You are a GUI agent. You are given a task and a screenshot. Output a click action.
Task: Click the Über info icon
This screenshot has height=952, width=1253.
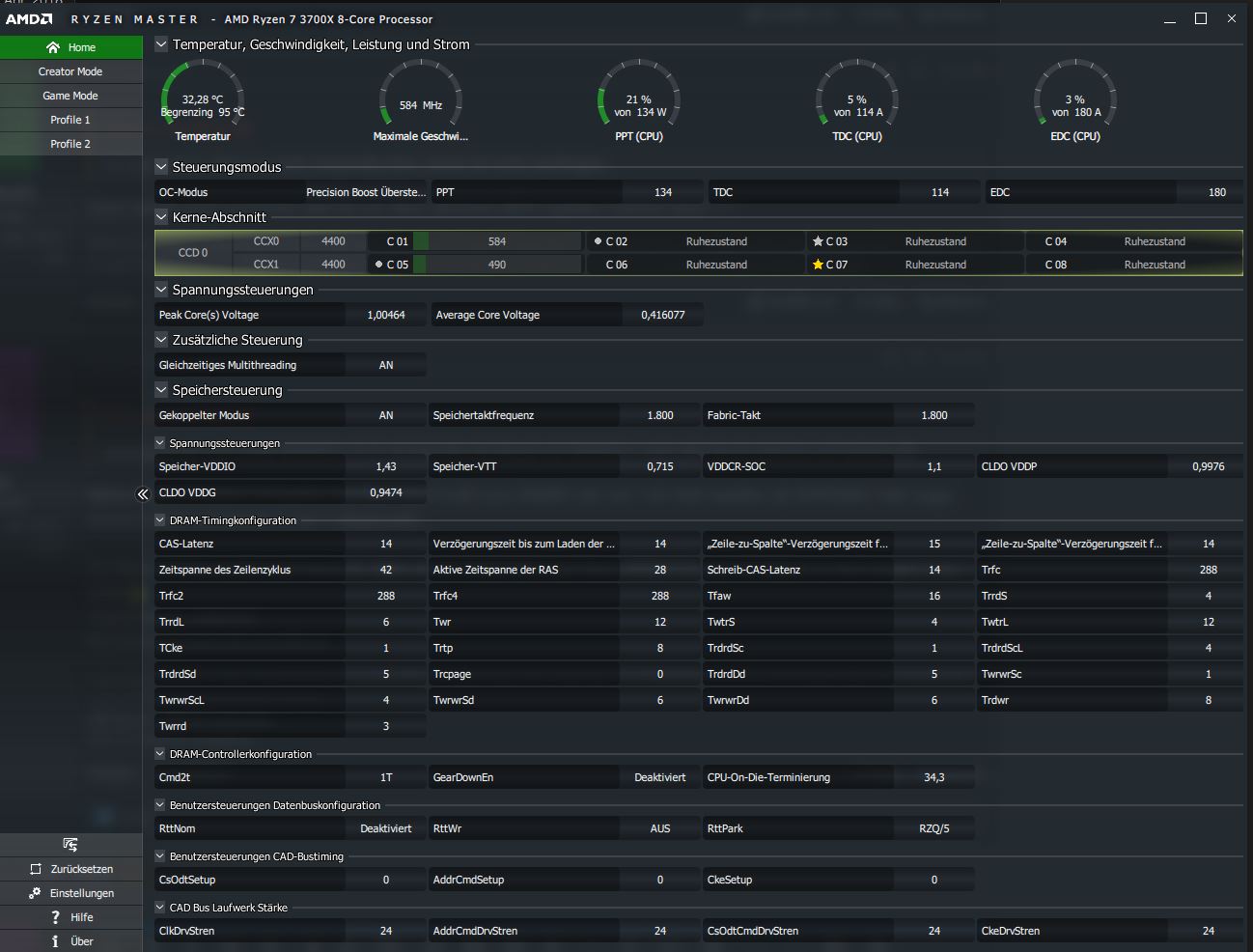click(55, 941)
